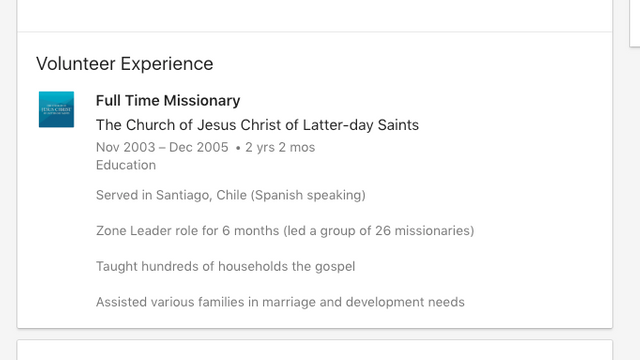Screen dimensions: 640x360
Task: Select the Education cause label
Action: pos(126,165)
